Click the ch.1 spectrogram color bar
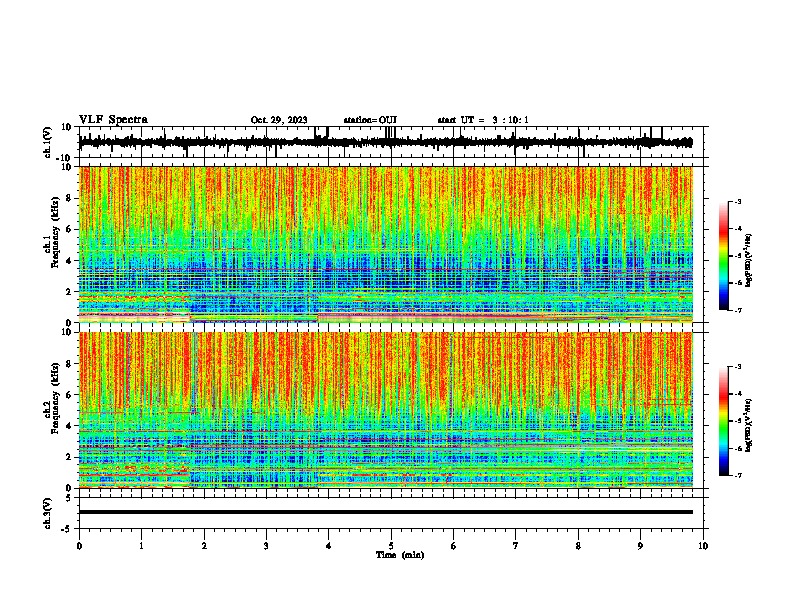 [724, 256]
